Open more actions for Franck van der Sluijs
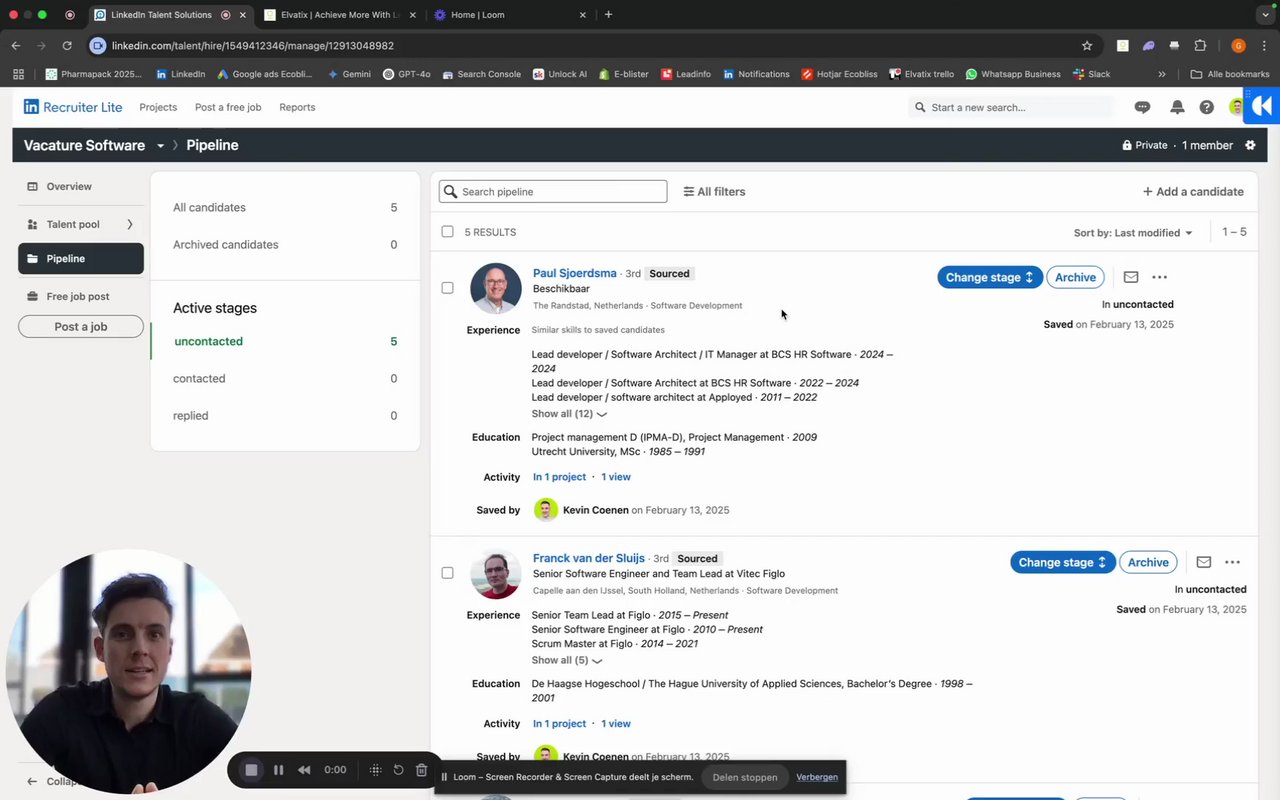 tap(1232, 562)
